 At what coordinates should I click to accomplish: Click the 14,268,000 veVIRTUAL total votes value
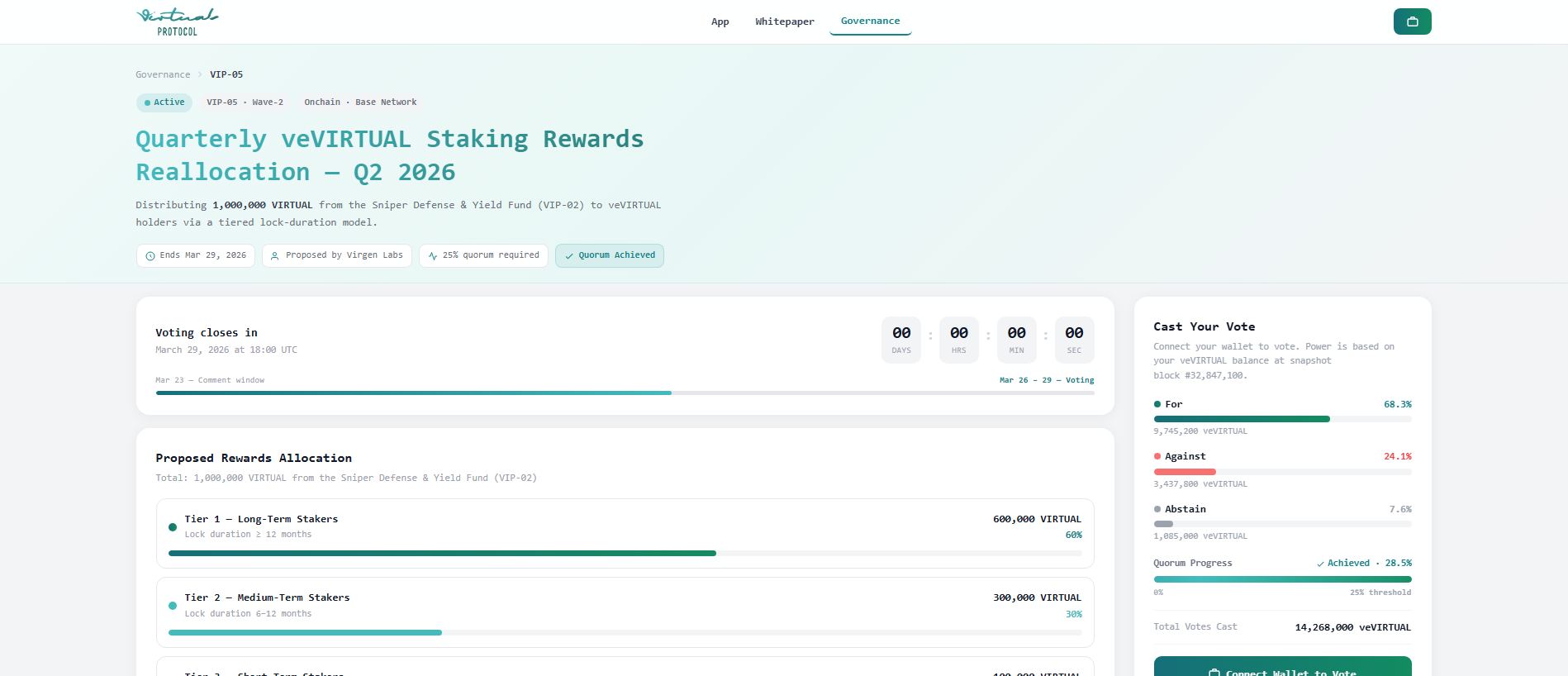[1353, 627]
